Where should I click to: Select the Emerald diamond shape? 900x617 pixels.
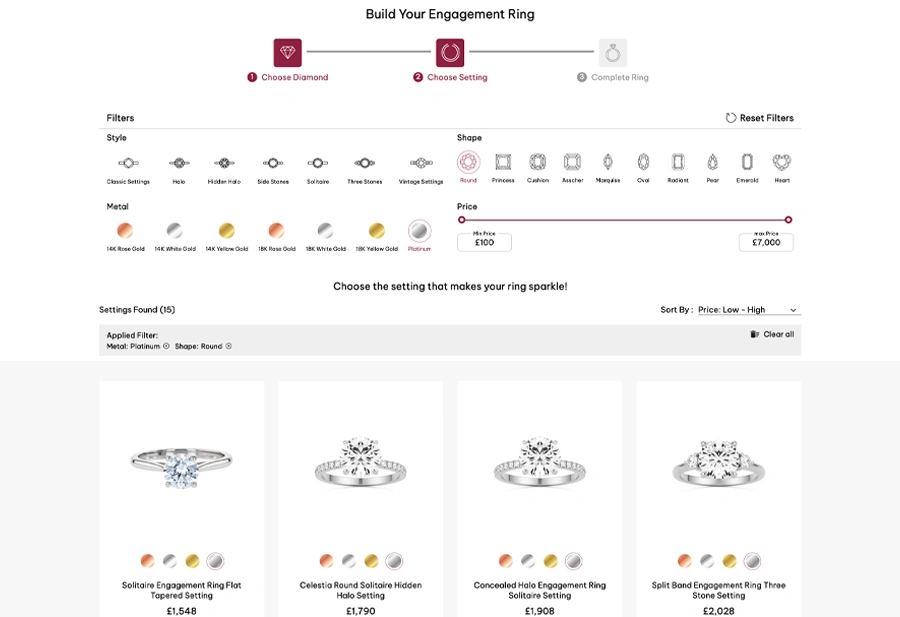point(747,162)
